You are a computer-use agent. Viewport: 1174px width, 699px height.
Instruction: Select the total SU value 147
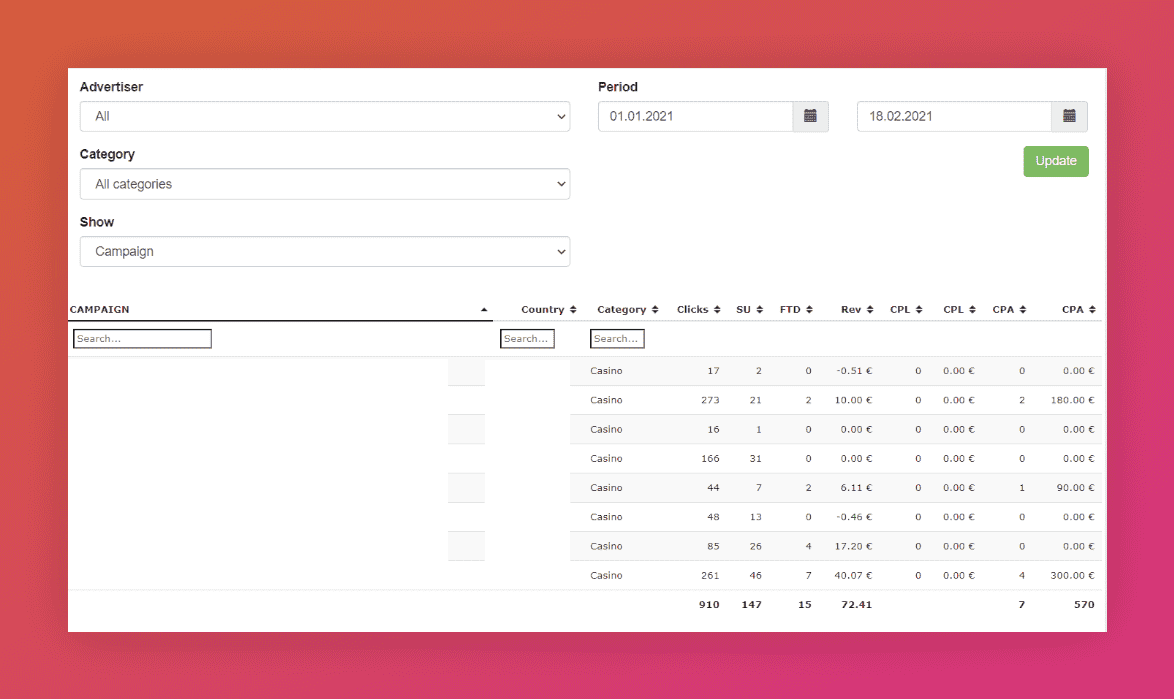tap(751, 605)
